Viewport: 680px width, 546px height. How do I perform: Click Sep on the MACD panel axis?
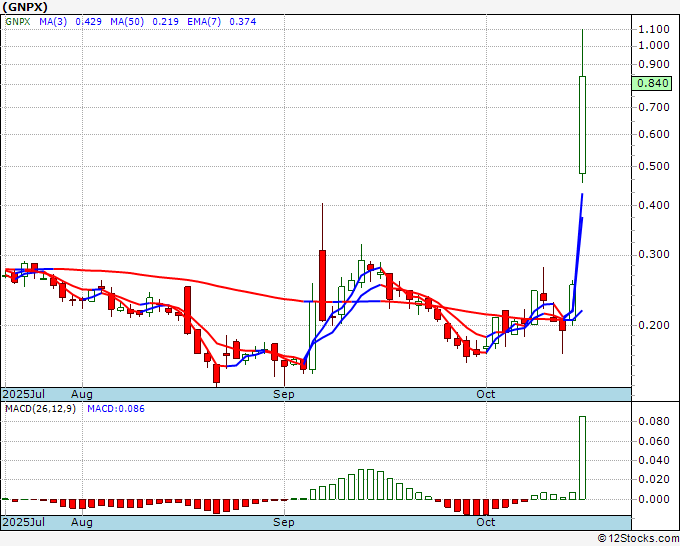pyautogui.click(x=284, y=522)
